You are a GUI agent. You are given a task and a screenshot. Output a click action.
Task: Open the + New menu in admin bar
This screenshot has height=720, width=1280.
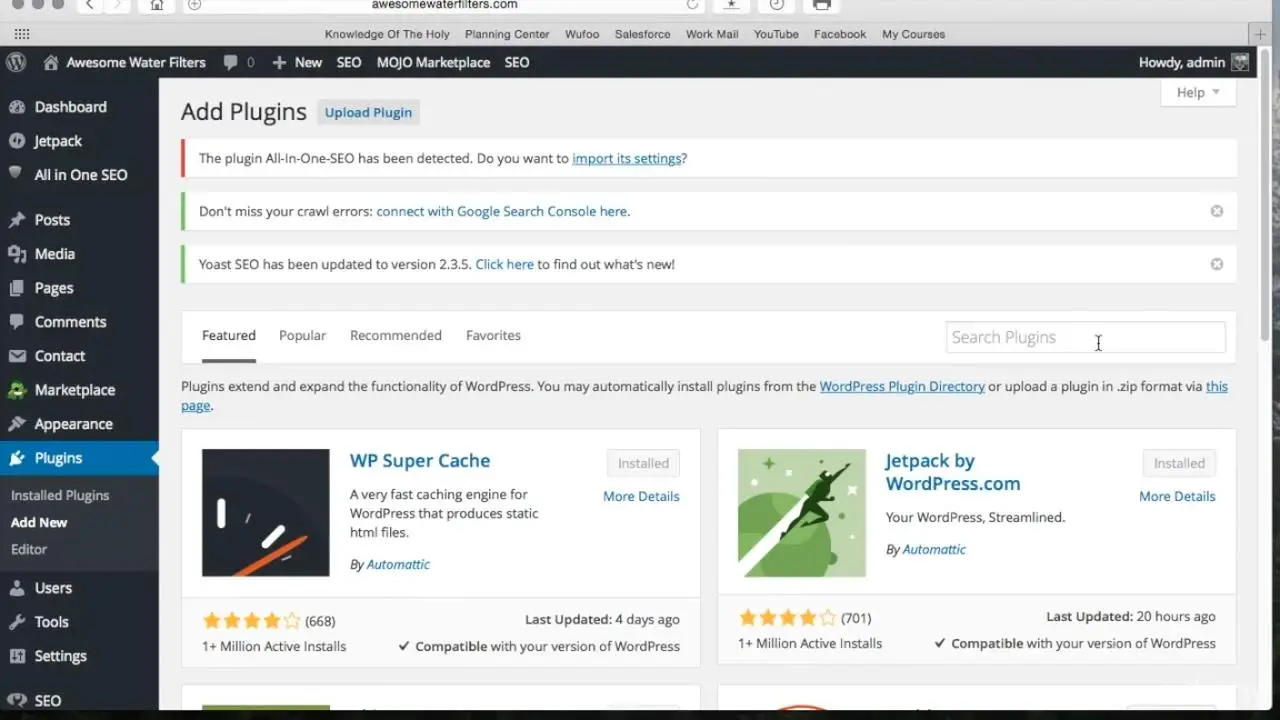coord(297,62)
